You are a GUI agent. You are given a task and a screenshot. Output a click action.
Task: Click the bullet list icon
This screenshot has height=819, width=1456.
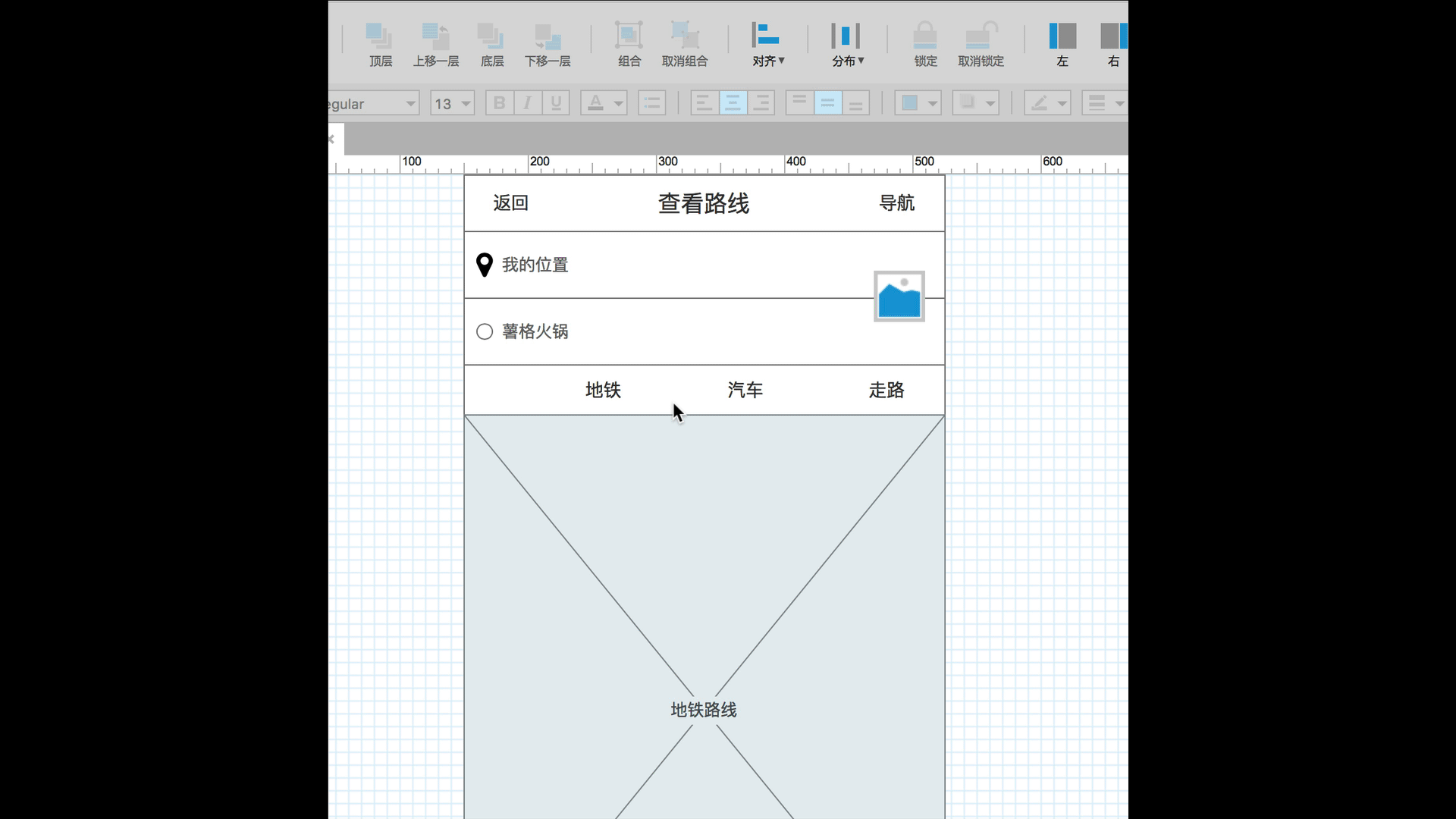pyautogui.click(x=652, y=103)
